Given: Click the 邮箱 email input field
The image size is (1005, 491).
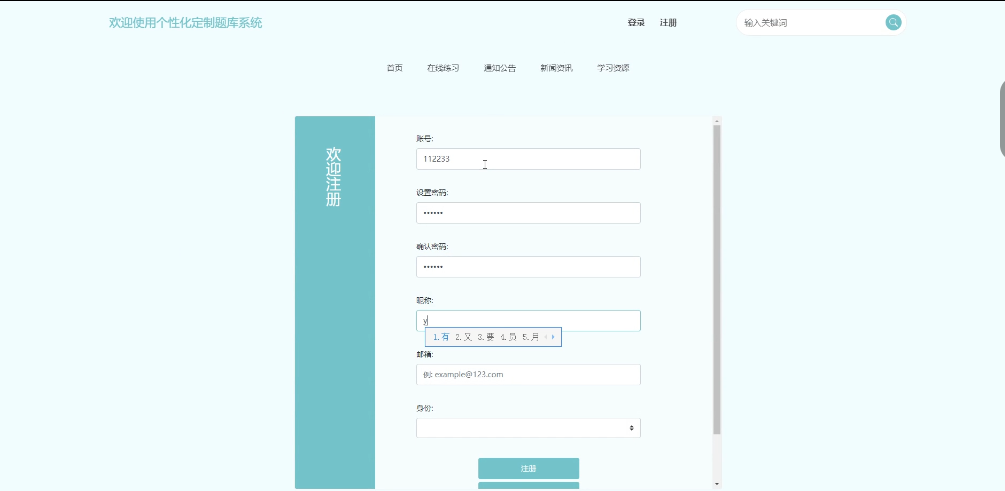Looking at the screenshot, I should [528, 374].
